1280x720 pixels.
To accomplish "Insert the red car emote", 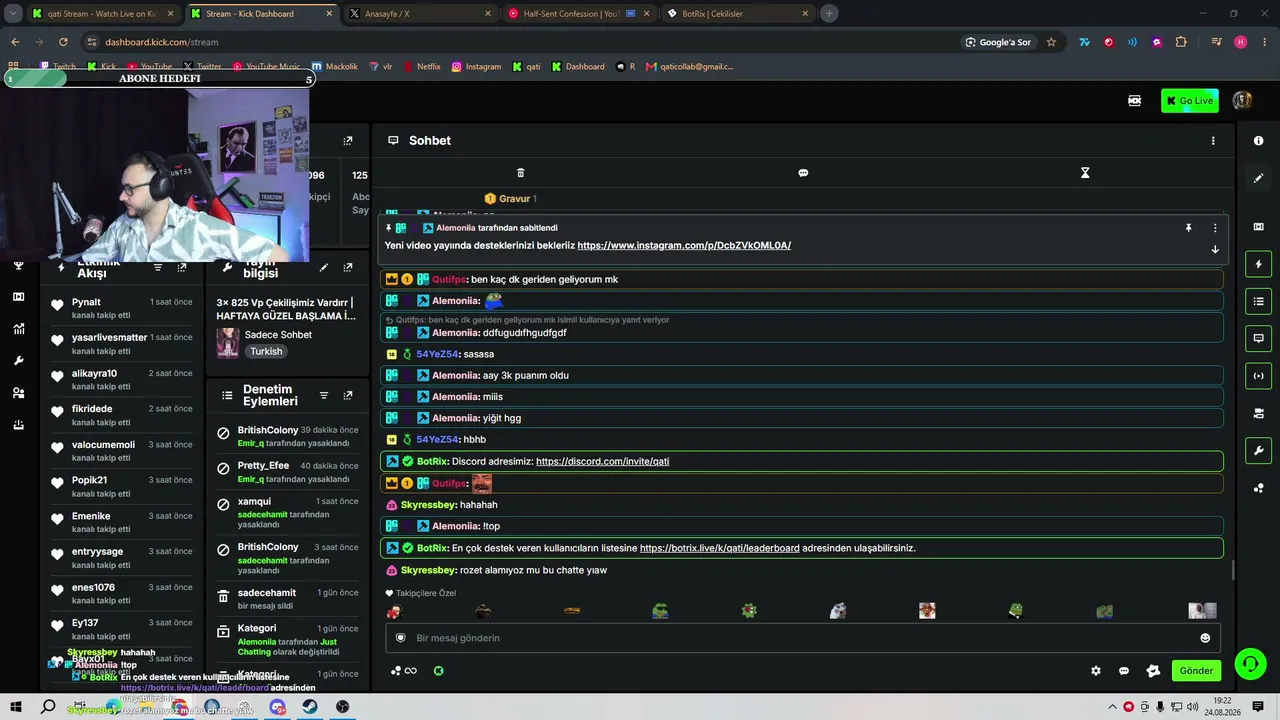I will (x=394, y=611).
